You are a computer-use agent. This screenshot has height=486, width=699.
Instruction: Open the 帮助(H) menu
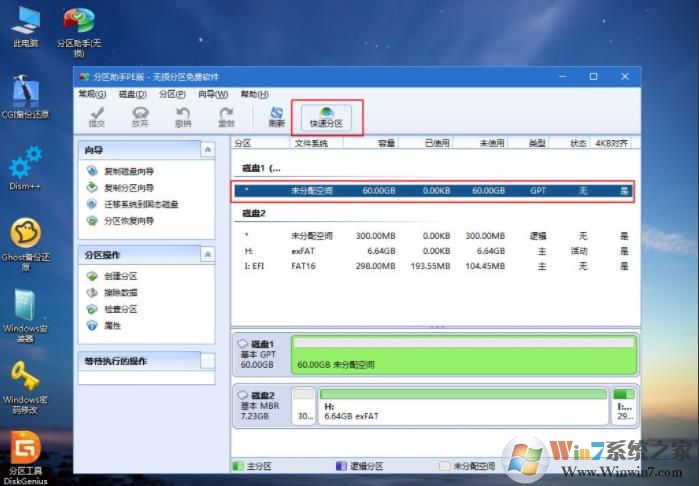[255, 94]
